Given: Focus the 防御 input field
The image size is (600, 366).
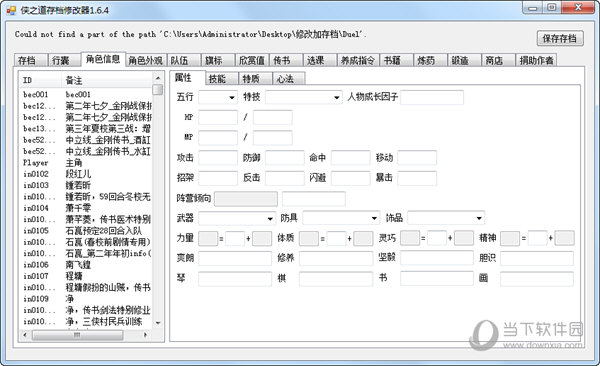Looking at the screenshot, I should 285,157.
